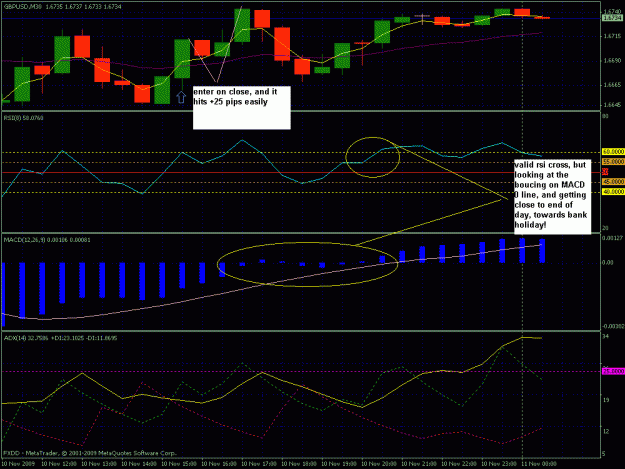Image resolution: width=625 pixels, height=469 pixels.
Task: Click the '10 Nov 23:00' time label
Action: point(499,464)
